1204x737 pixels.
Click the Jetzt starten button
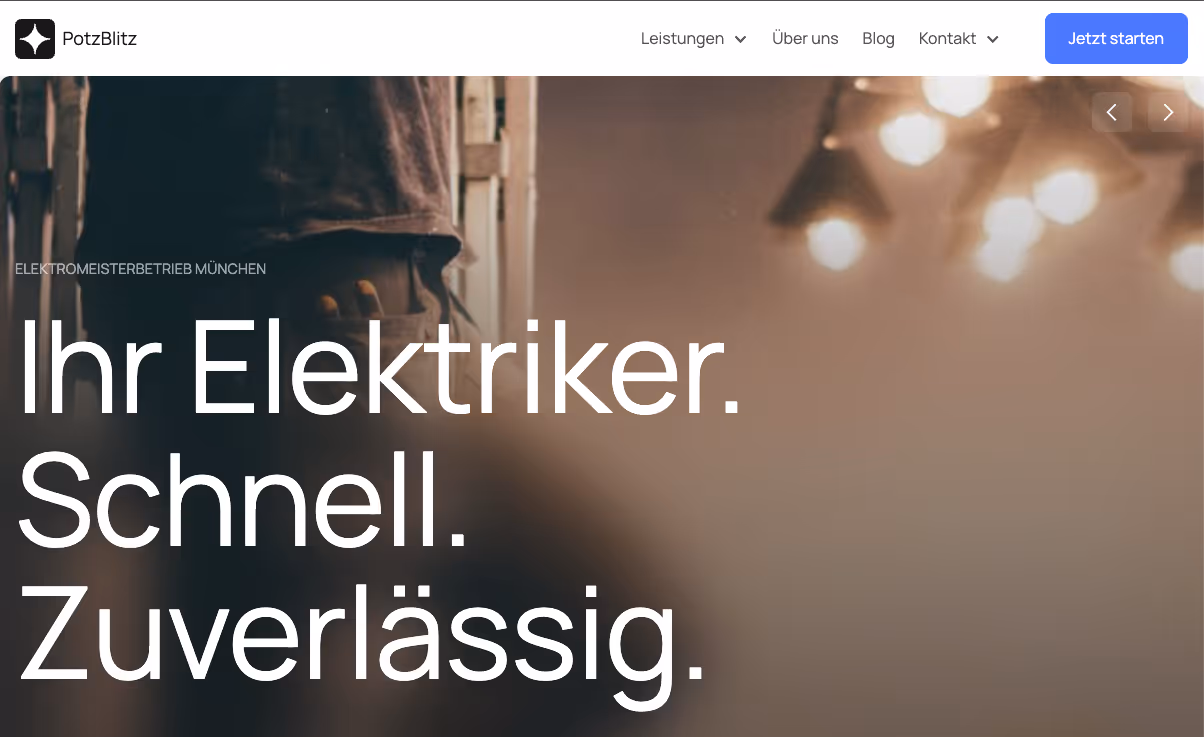tap(1116, 39)
